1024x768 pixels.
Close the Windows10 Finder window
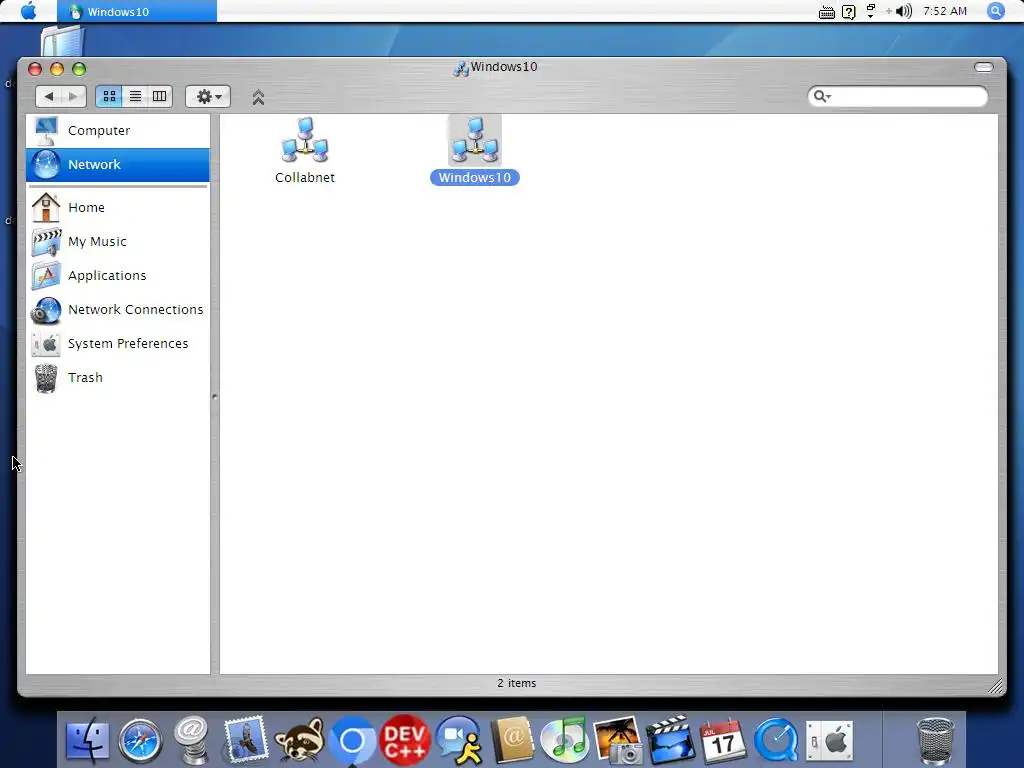click(35, 69)
